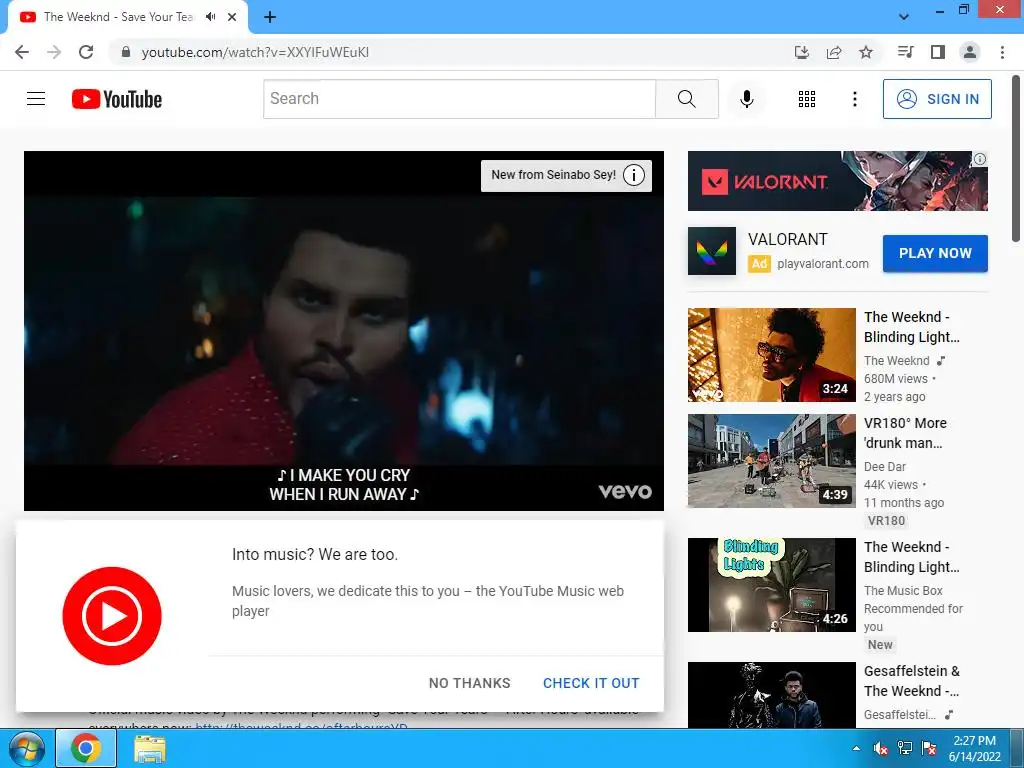Screen dimensions: 1024x768
Task: Open the info card icon on video
Action: pyautogui.click(x=633, y=175)
